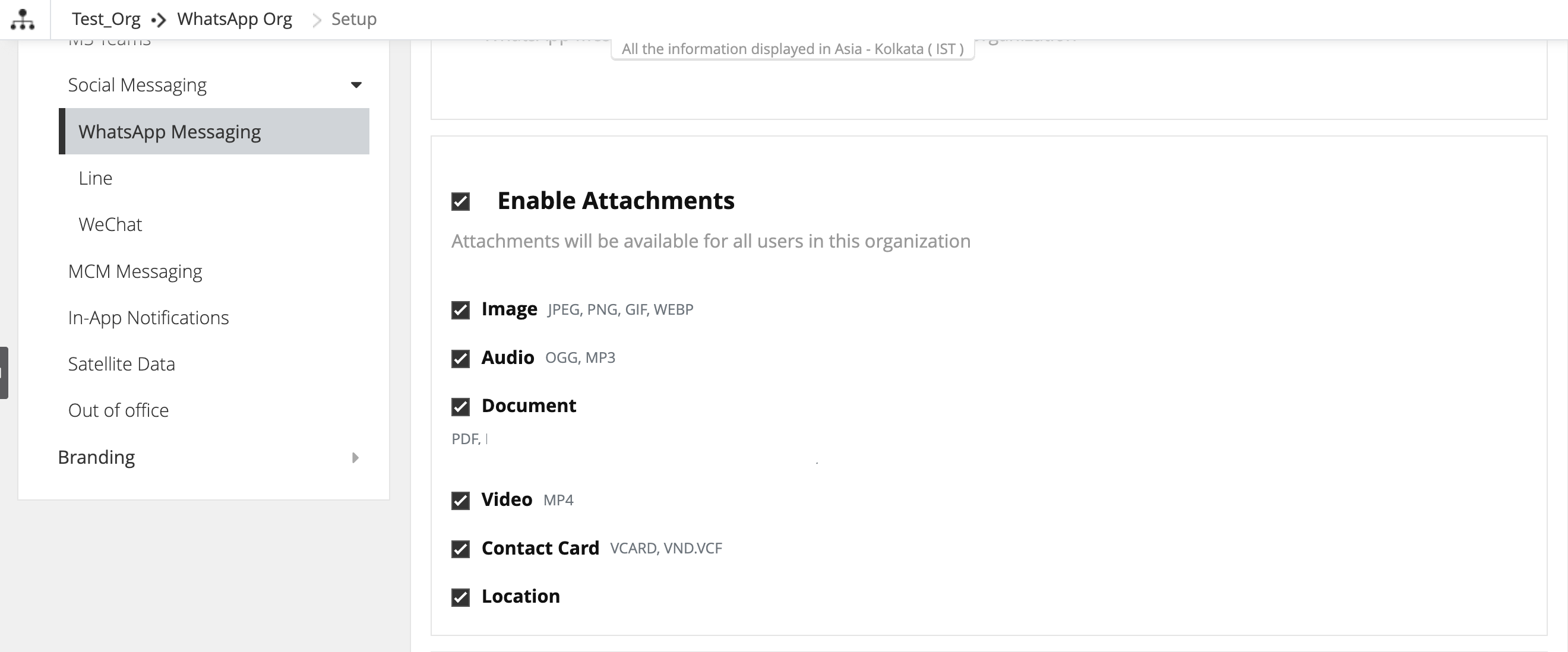
Task: Disable Document attachments checkbox
Action: (x=461, y=407)
